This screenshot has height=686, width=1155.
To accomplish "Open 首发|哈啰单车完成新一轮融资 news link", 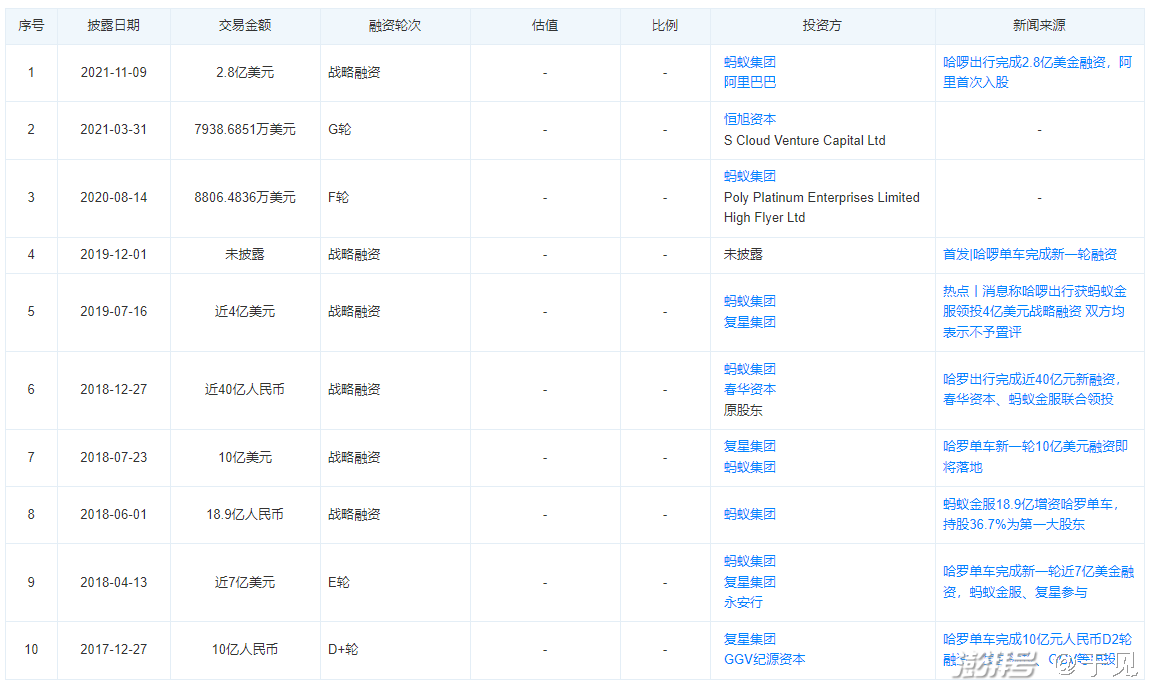I will pyautogui.click(x=1029, y=255).
